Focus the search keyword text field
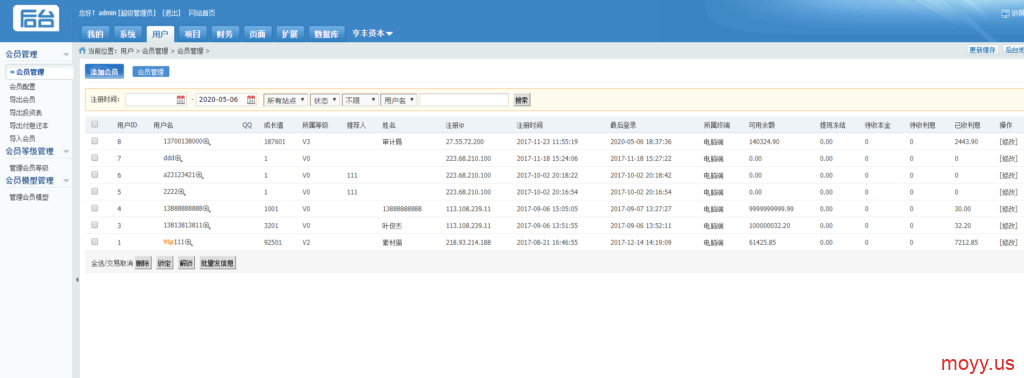 [x=464, y=100]
